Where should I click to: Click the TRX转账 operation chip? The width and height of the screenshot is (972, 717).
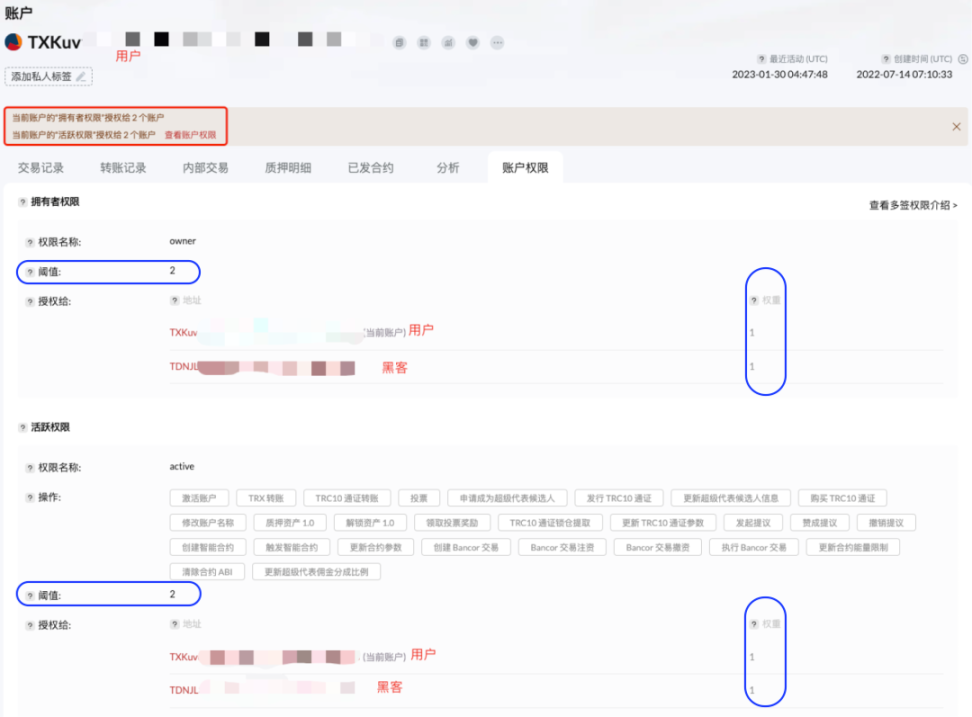264,497
